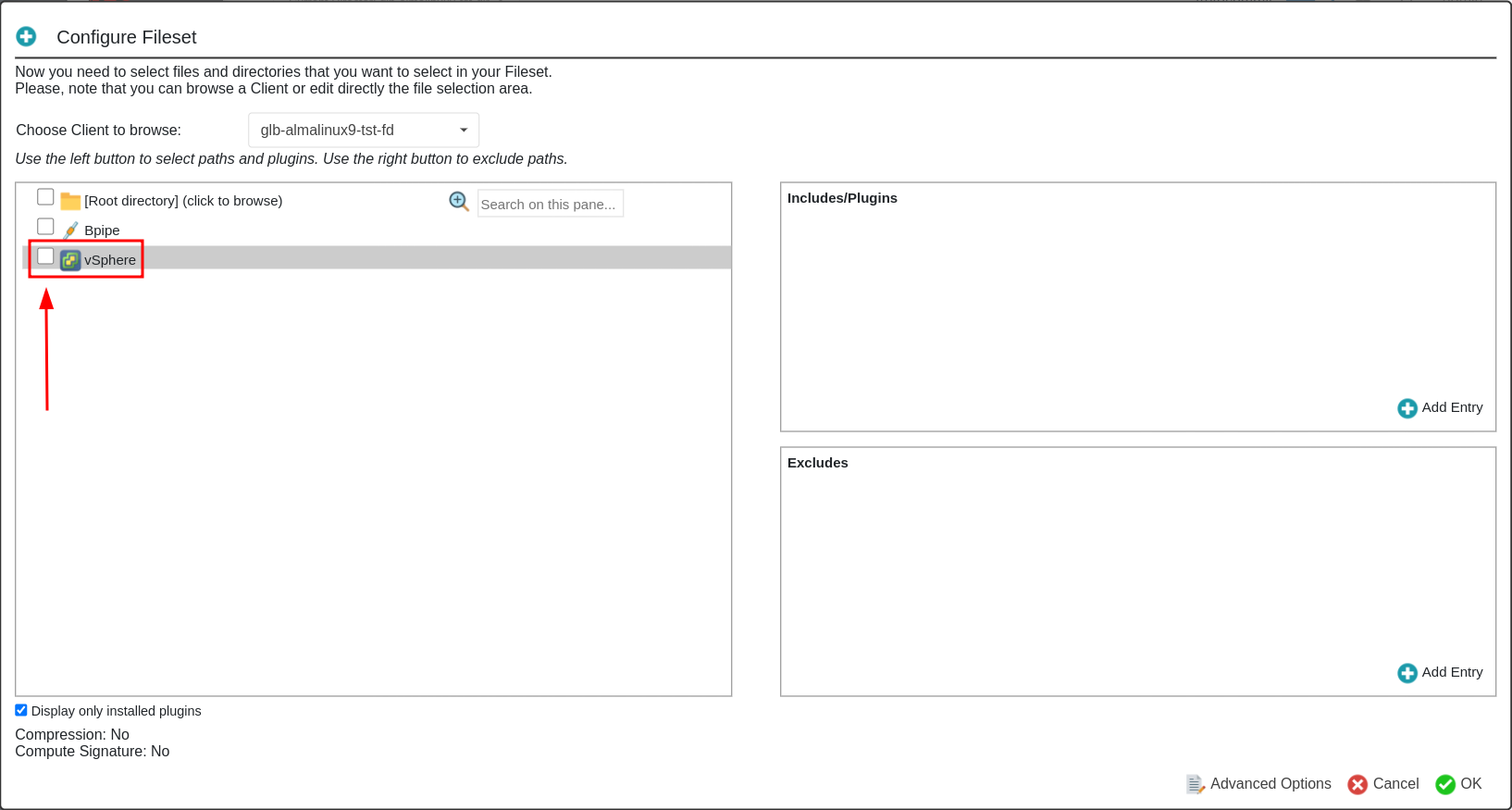Uncheck Display only installed plugins

tap(21, 710)
